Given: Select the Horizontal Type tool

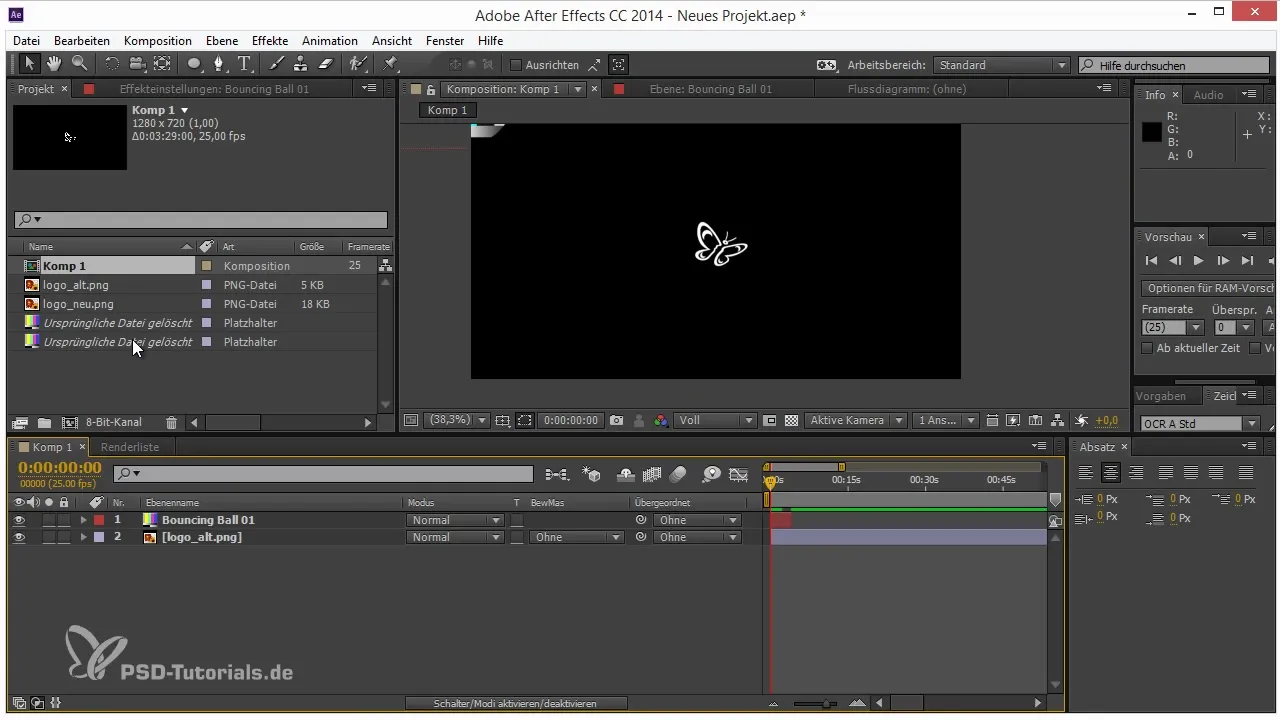Looking at the screenshot, I should tap(244, 64).
